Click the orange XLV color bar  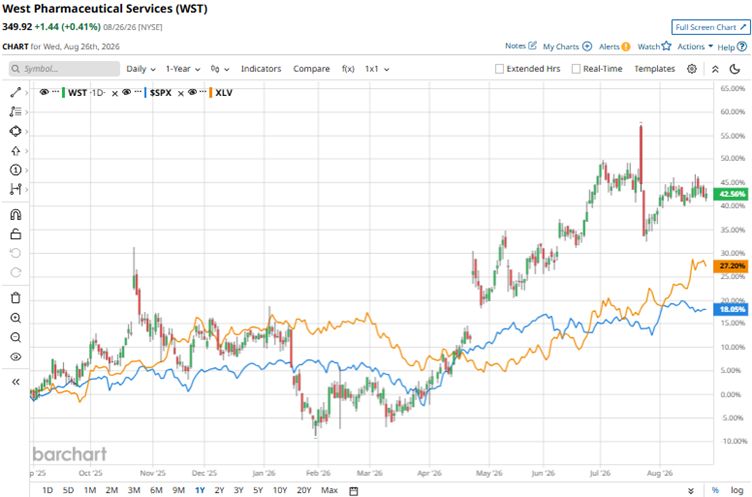click(210, 92)
